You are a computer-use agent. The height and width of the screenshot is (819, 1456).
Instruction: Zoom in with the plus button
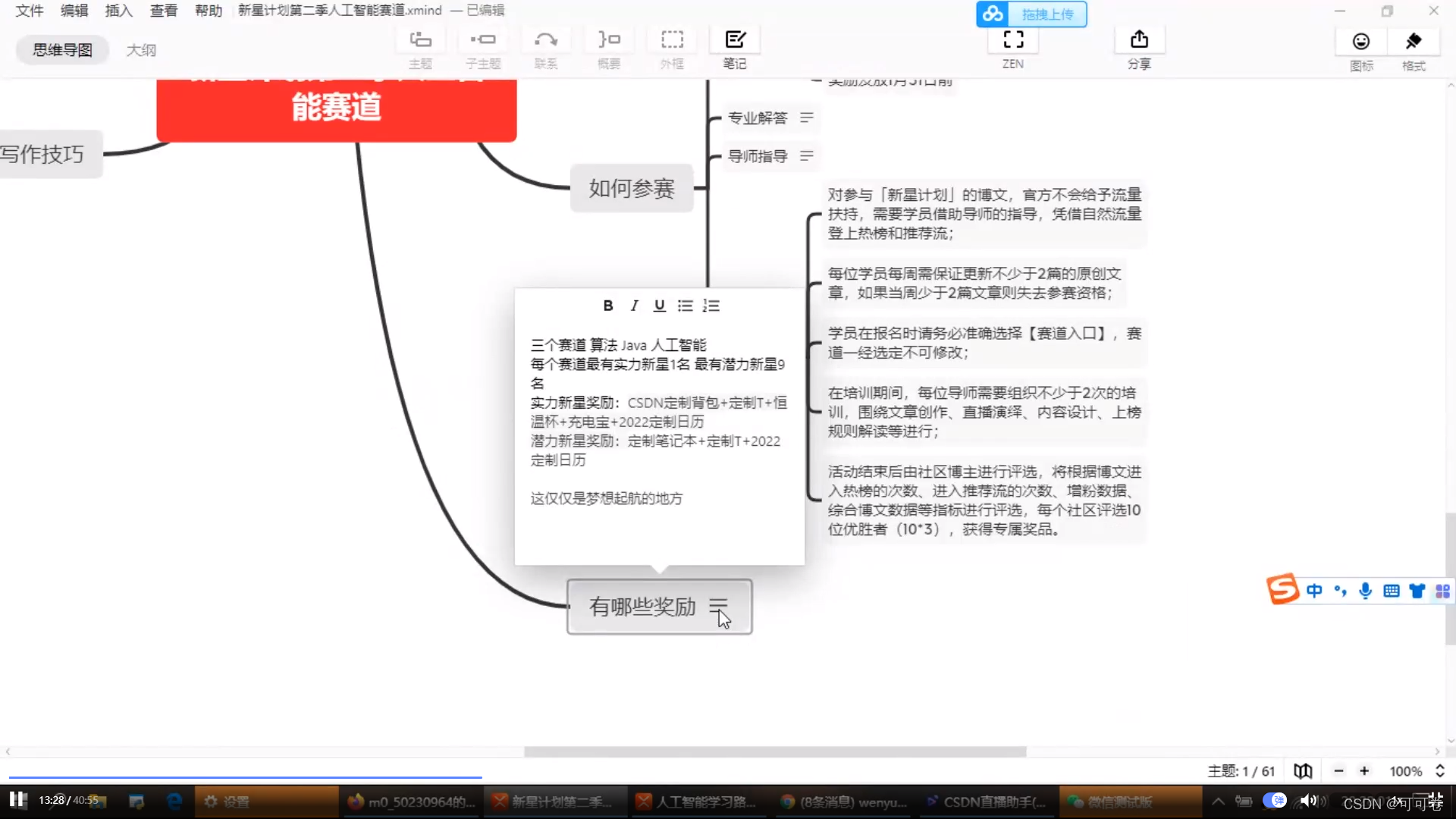pyautogui.click(x=1364, y=771)
